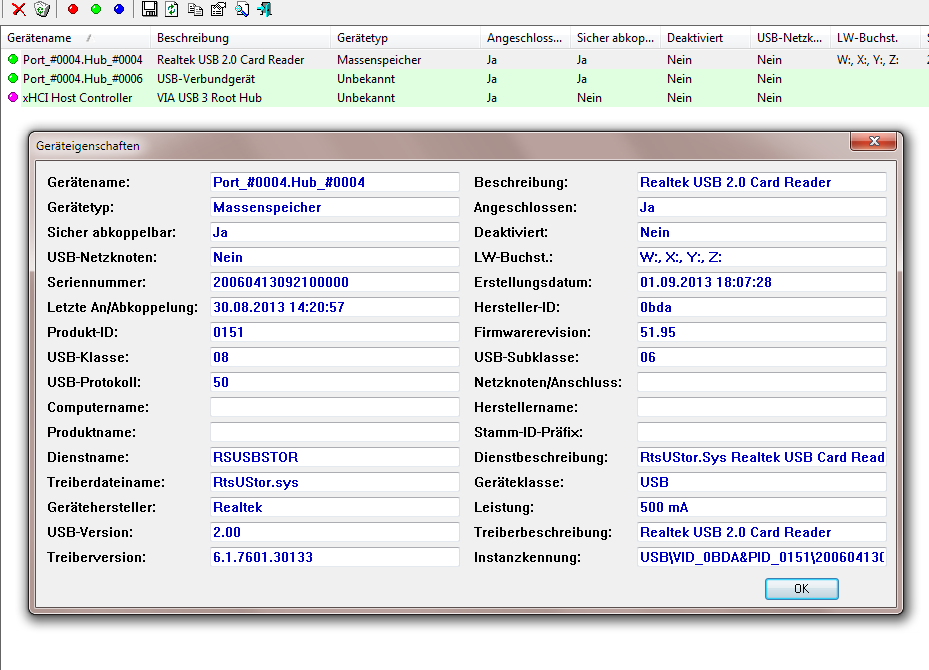Viewport: 929px width, 670px height.
Task: Click green status dot of Port_#0004.Hub_#0004 row
Action: pyautogui.click(x=12, y=59)
